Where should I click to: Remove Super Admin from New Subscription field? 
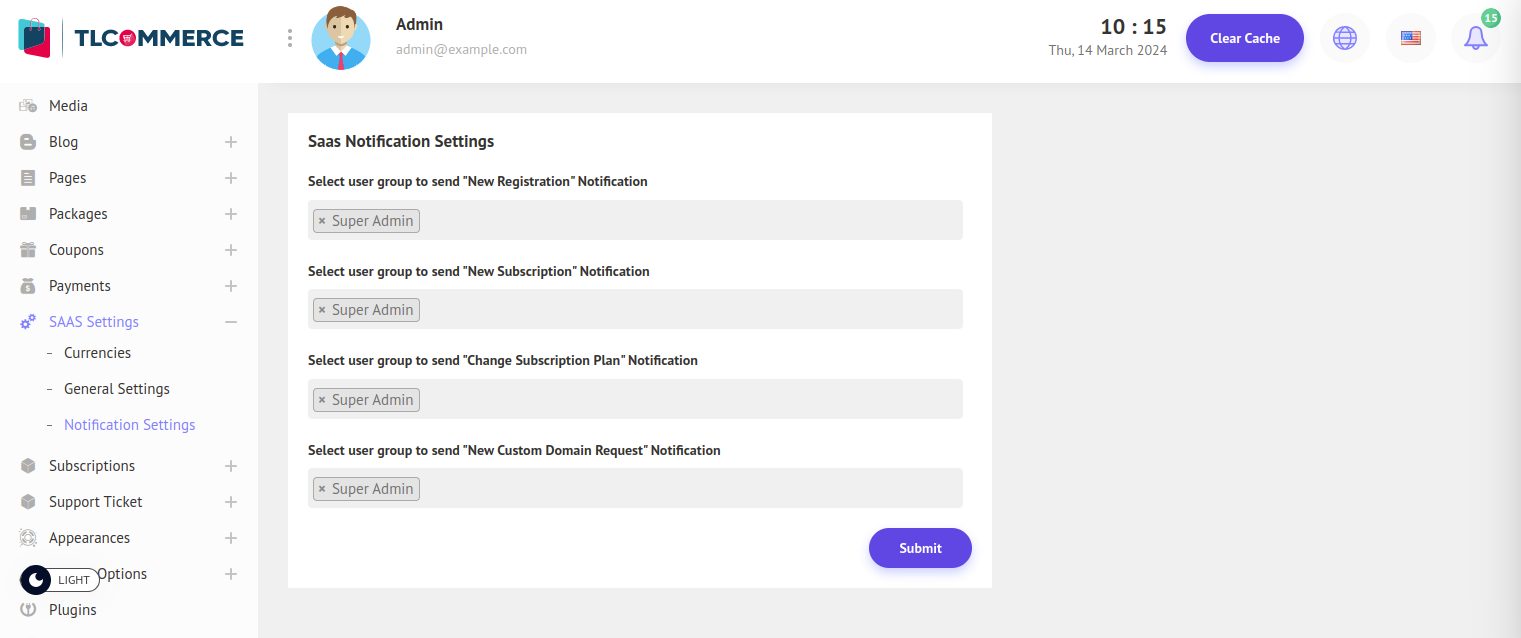pos(322,310)
